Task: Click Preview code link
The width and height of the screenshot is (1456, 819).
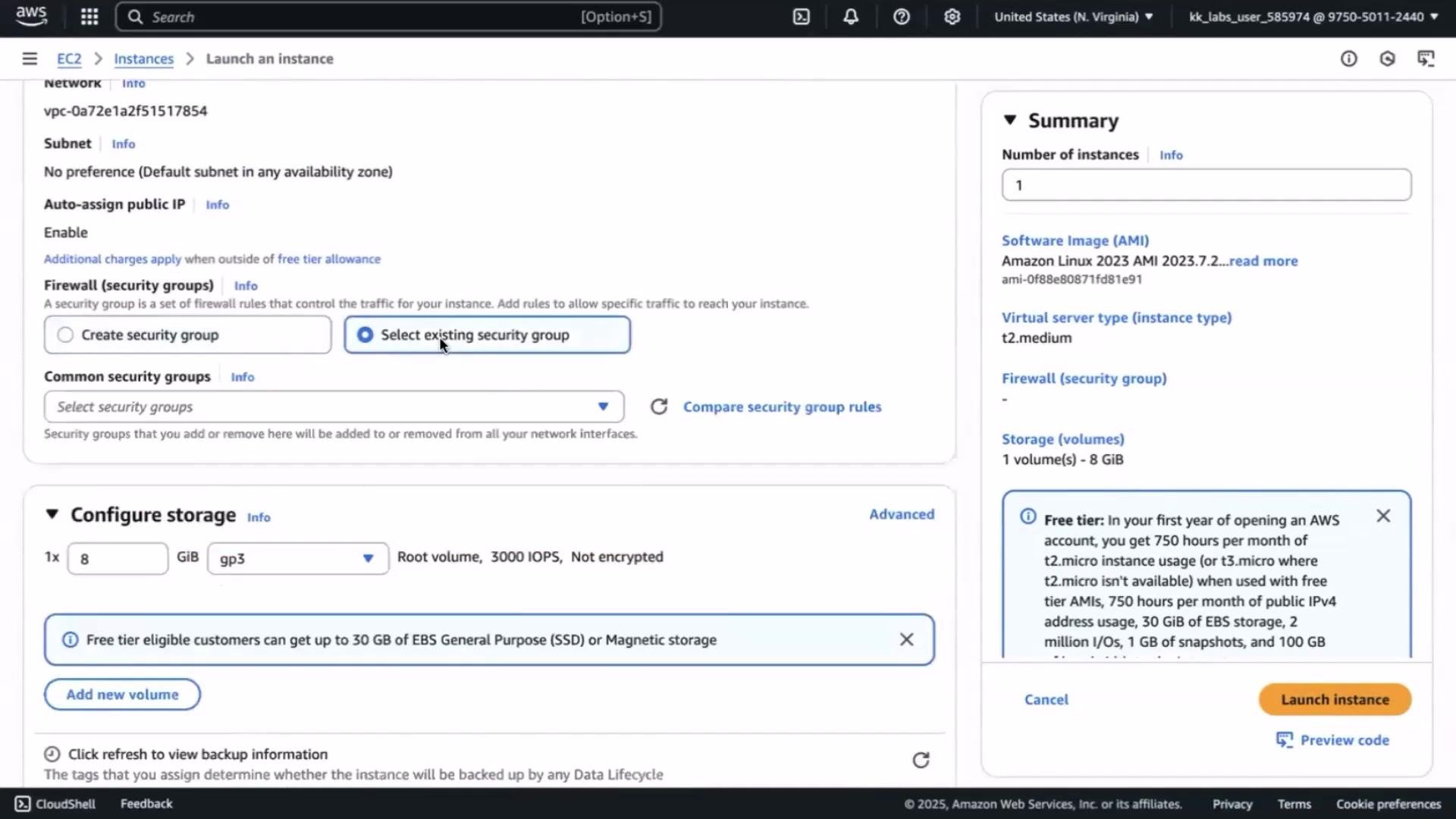Action: [x=1332, y=739]
